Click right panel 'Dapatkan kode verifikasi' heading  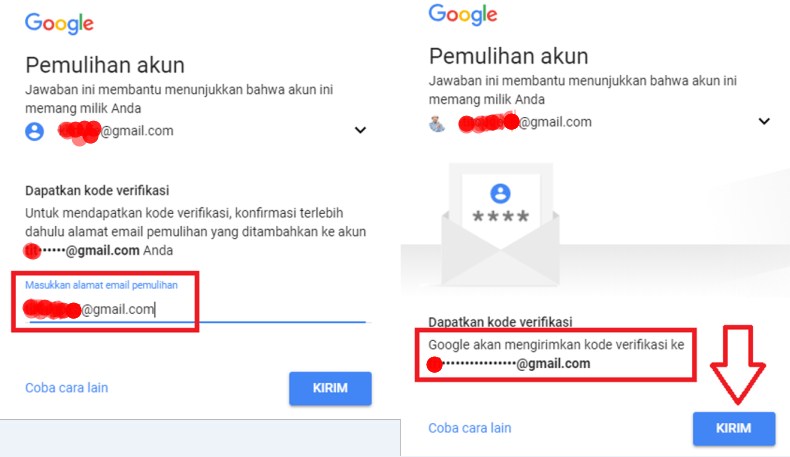pyautogui.click(x=500, y=322)
